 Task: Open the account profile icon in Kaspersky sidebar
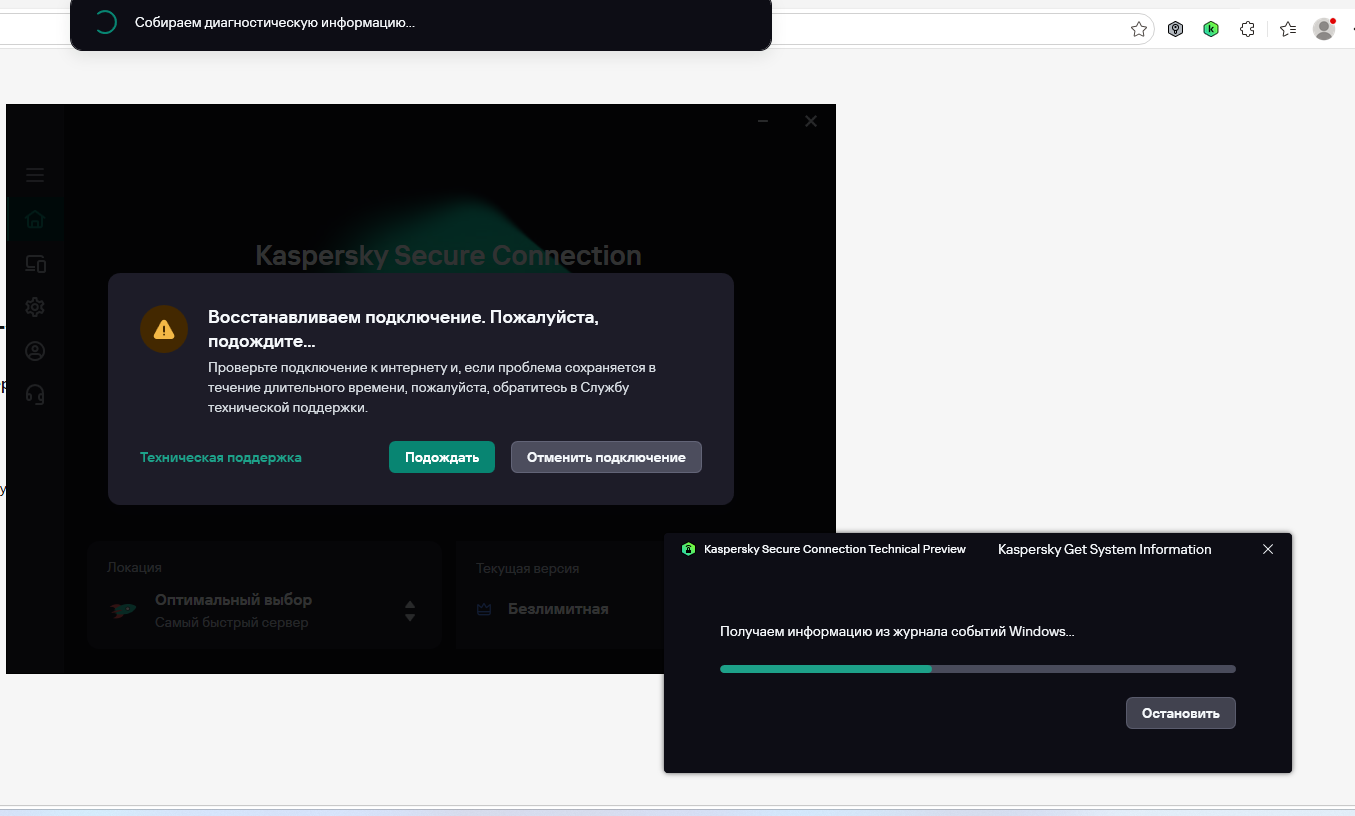coord(35,351)
